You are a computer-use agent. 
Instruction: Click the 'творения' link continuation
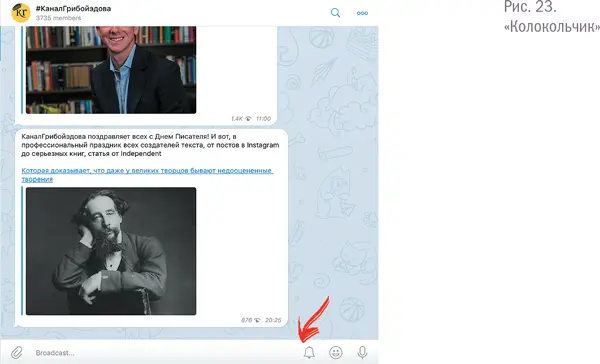[37, 179]
